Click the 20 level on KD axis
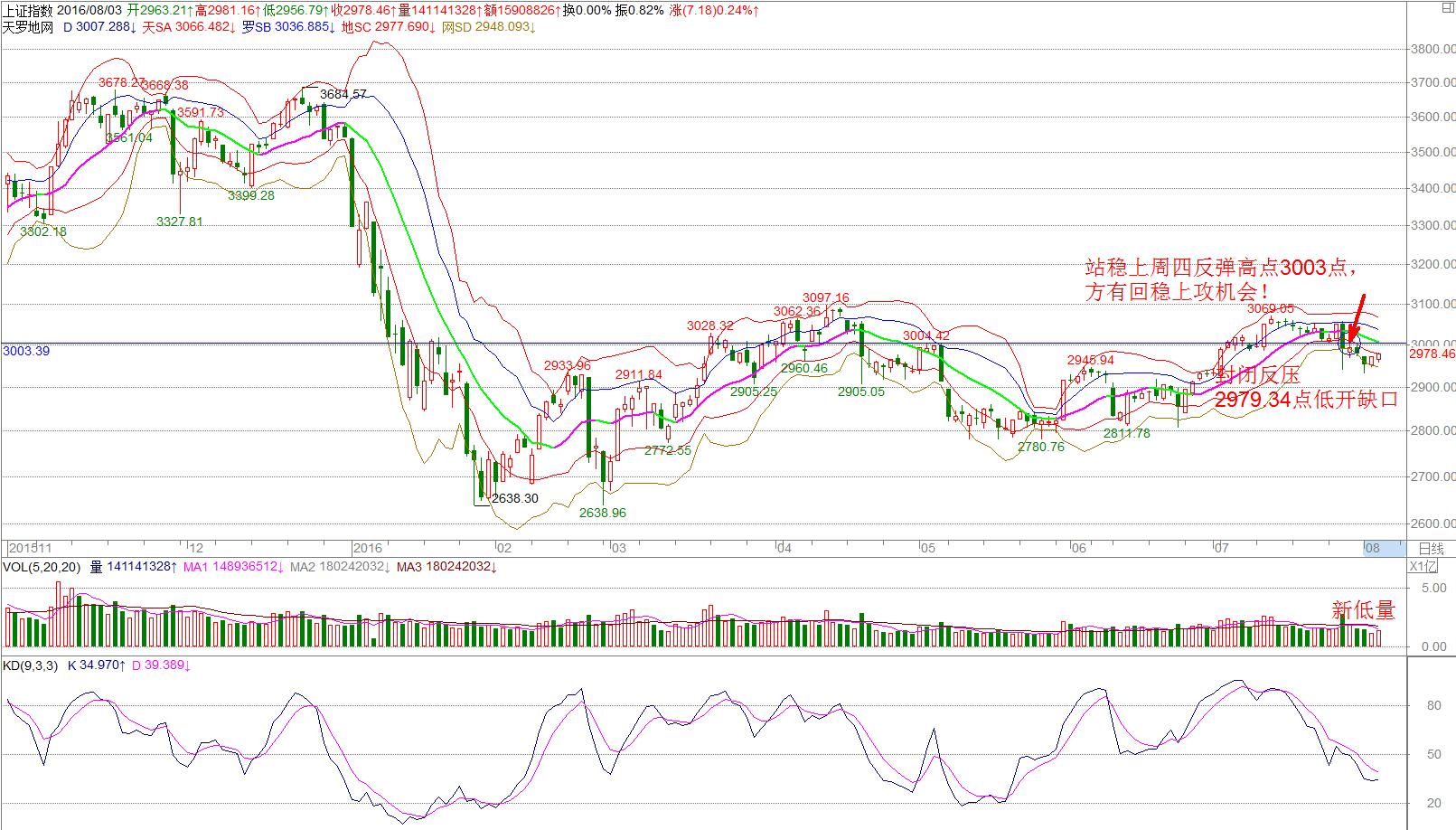 (x=1433, y=803)
